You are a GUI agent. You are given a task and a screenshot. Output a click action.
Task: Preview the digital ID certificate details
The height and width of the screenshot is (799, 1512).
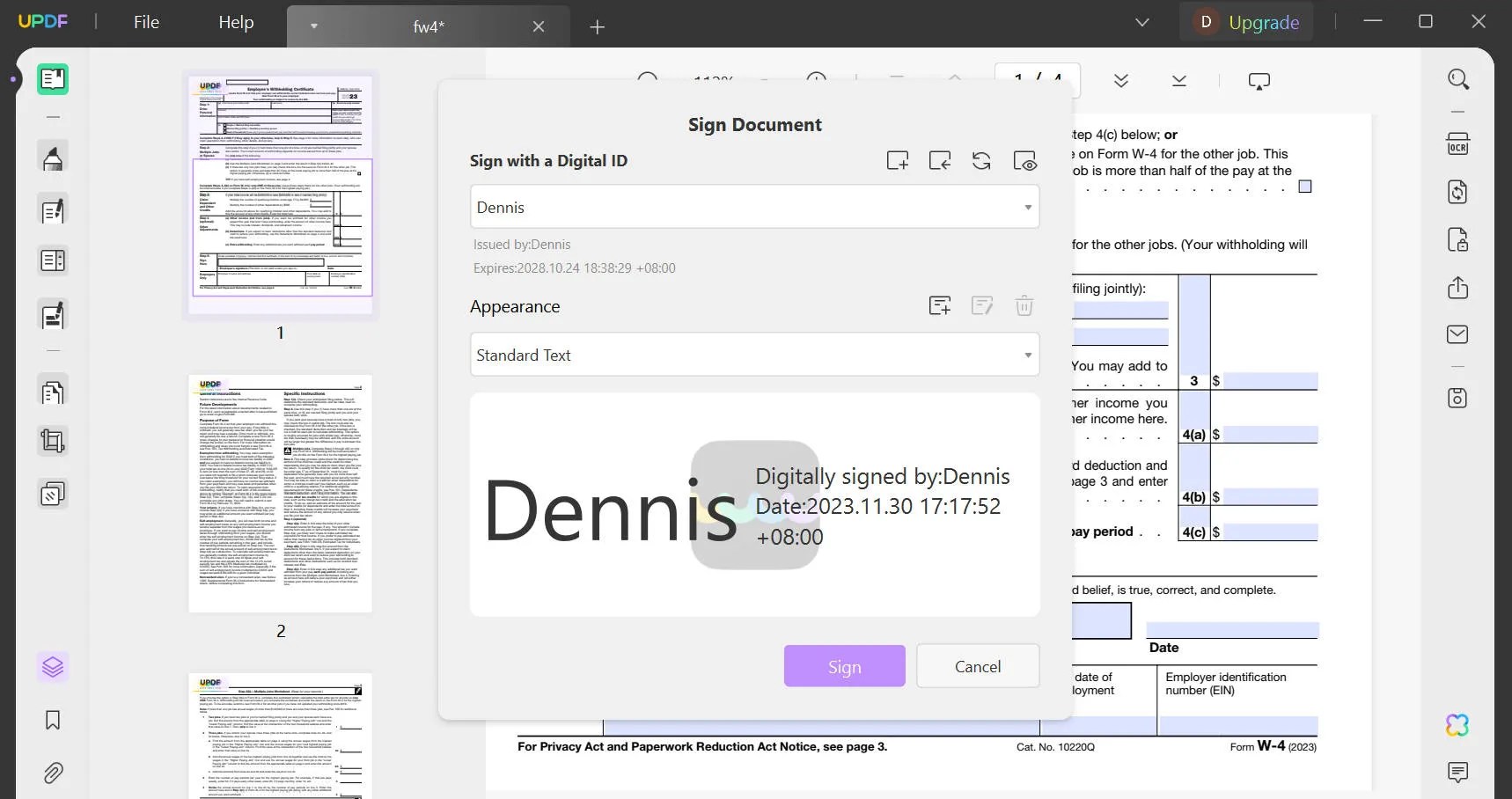(1024, 160)
